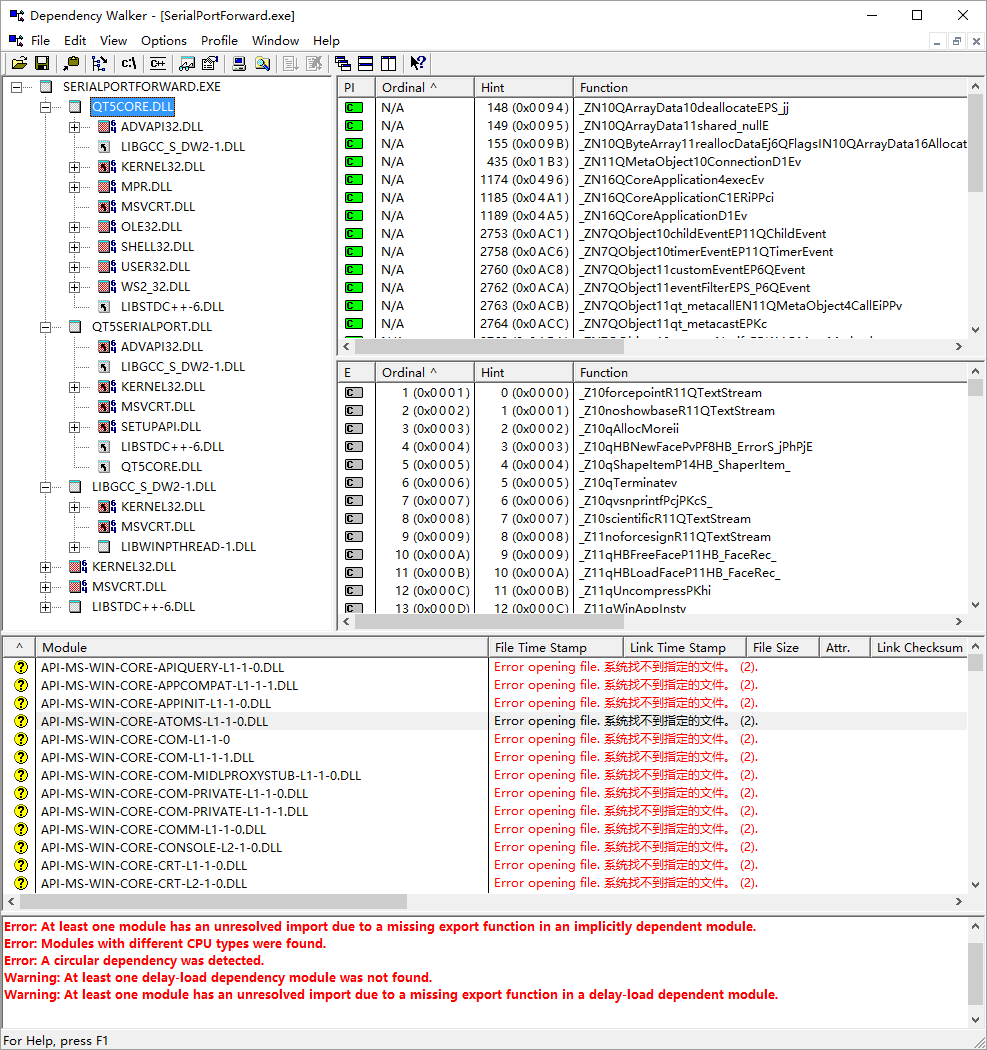Image resolution: width=987 pixels, height=1050 pixels.
Task: Click the Copy toolbar icon
Action: 71,64
